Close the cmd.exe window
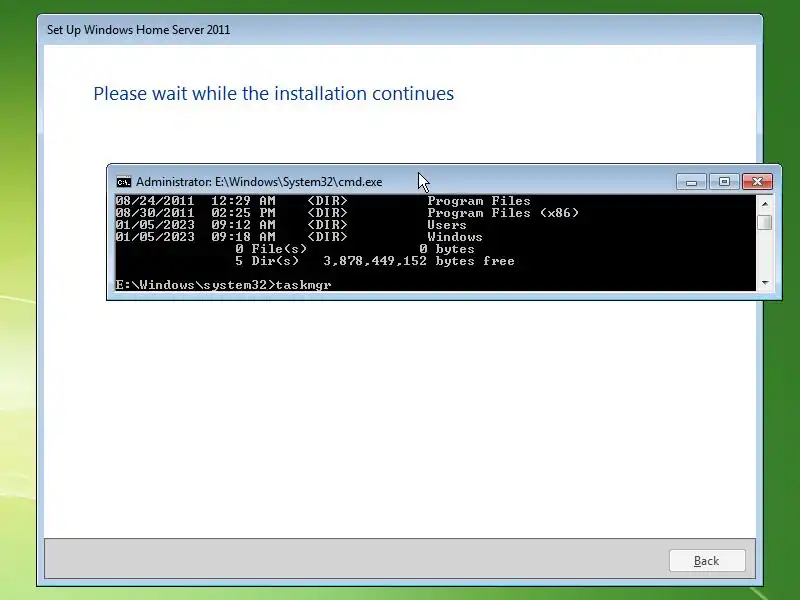800x600 pixels. click(757, 182)
